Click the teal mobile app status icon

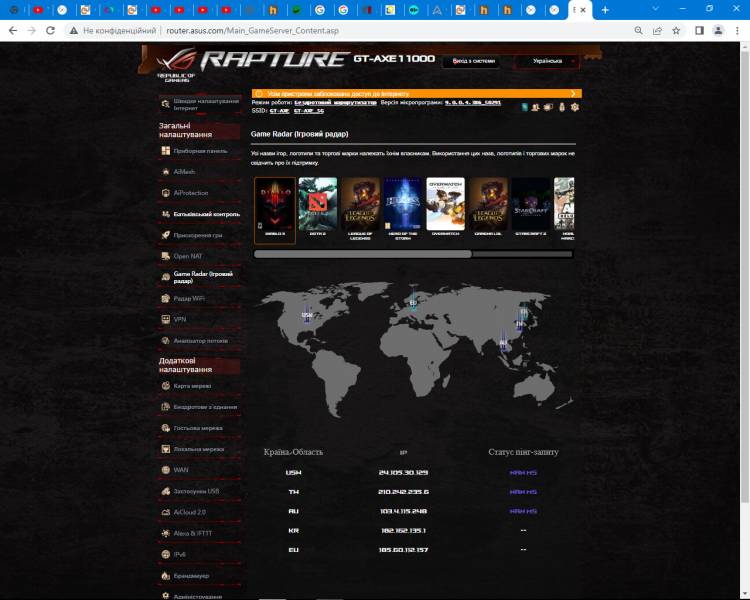click(525, 107)
